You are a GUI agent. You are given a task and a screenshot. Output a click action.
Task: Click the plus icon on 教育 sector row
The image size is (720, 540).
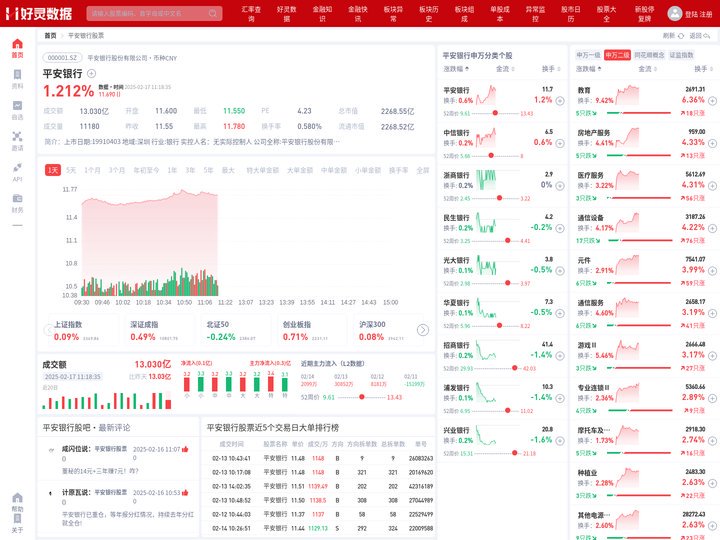(x=712, y=101)
